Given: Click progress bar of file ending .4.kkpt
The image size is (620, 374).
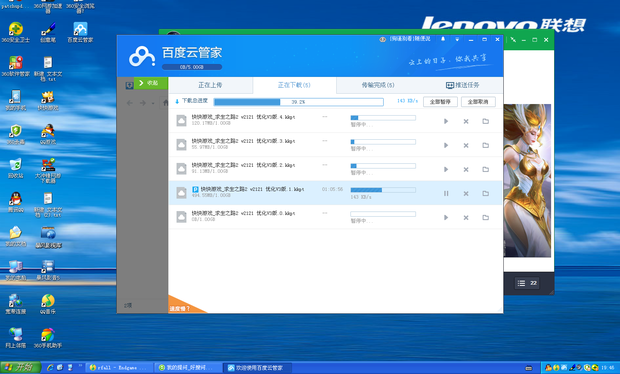Looking at the screenshot, I should point(383,118).
